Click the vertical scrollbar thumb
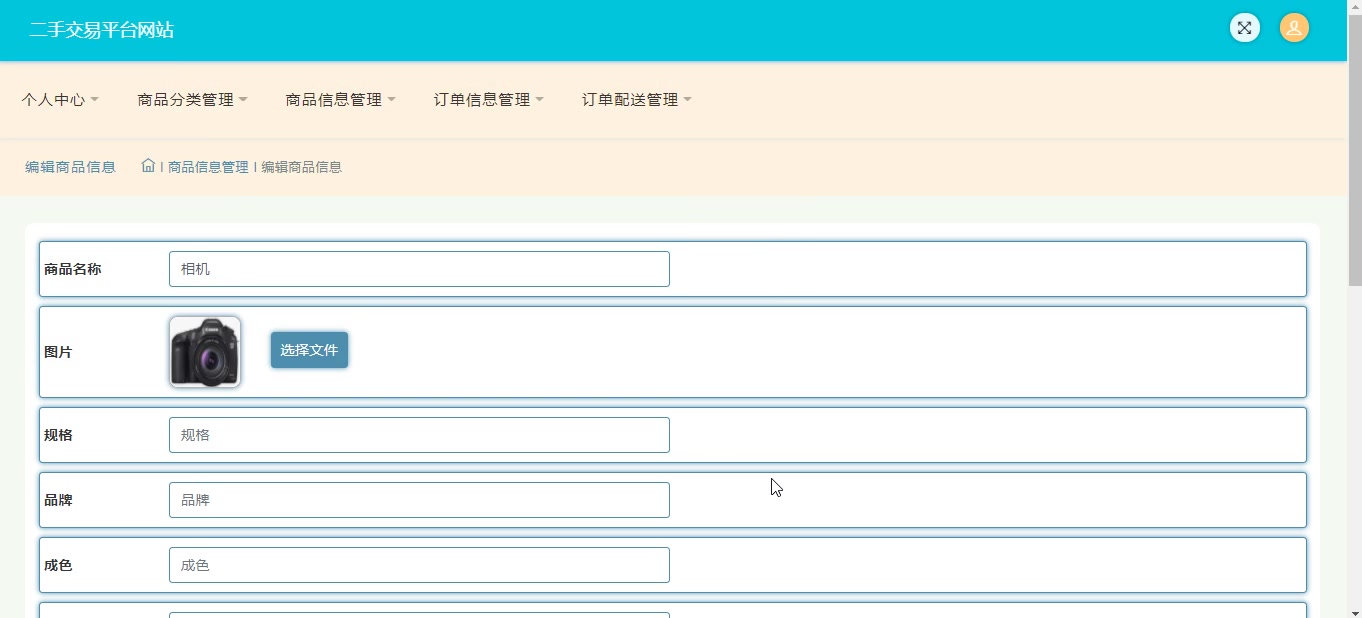The image size is (1362, 618). click(1354, 150)
